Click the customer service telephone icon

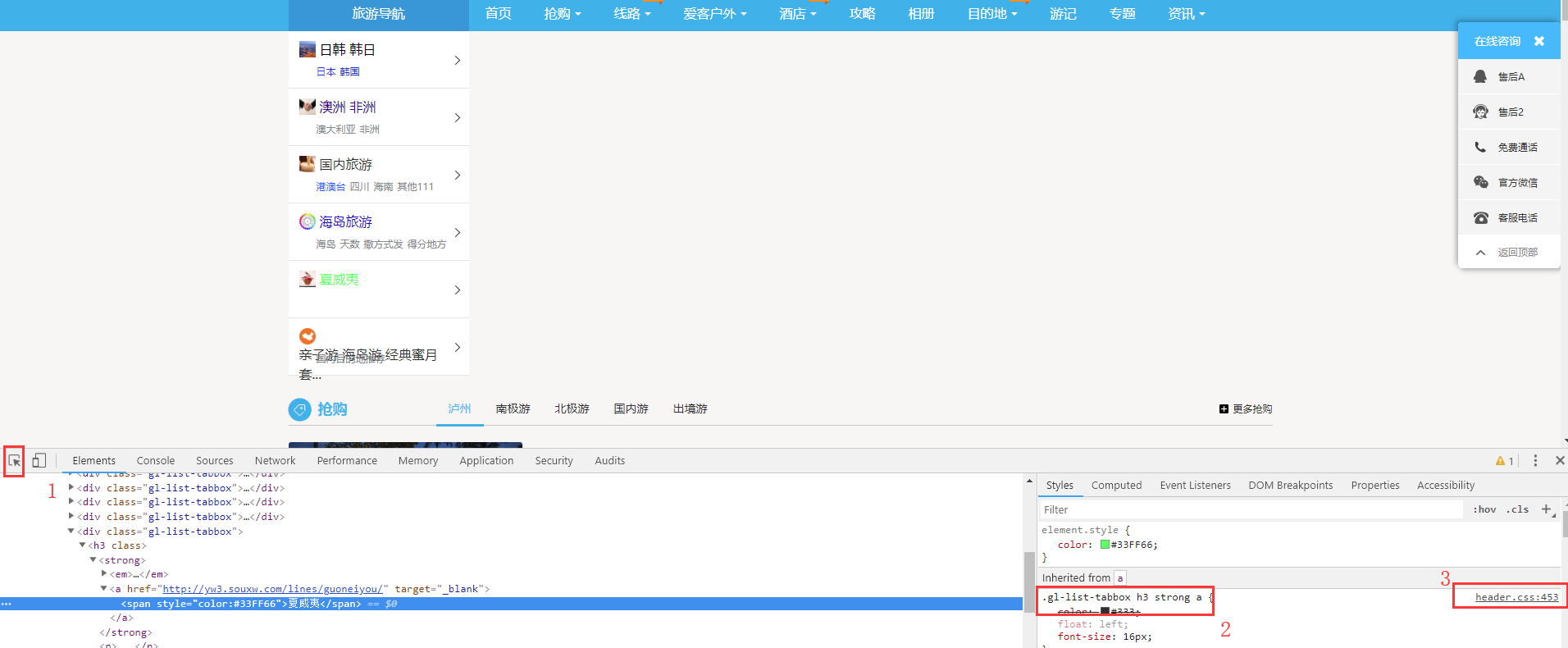pyautogui.click(x=1480, y=218)
